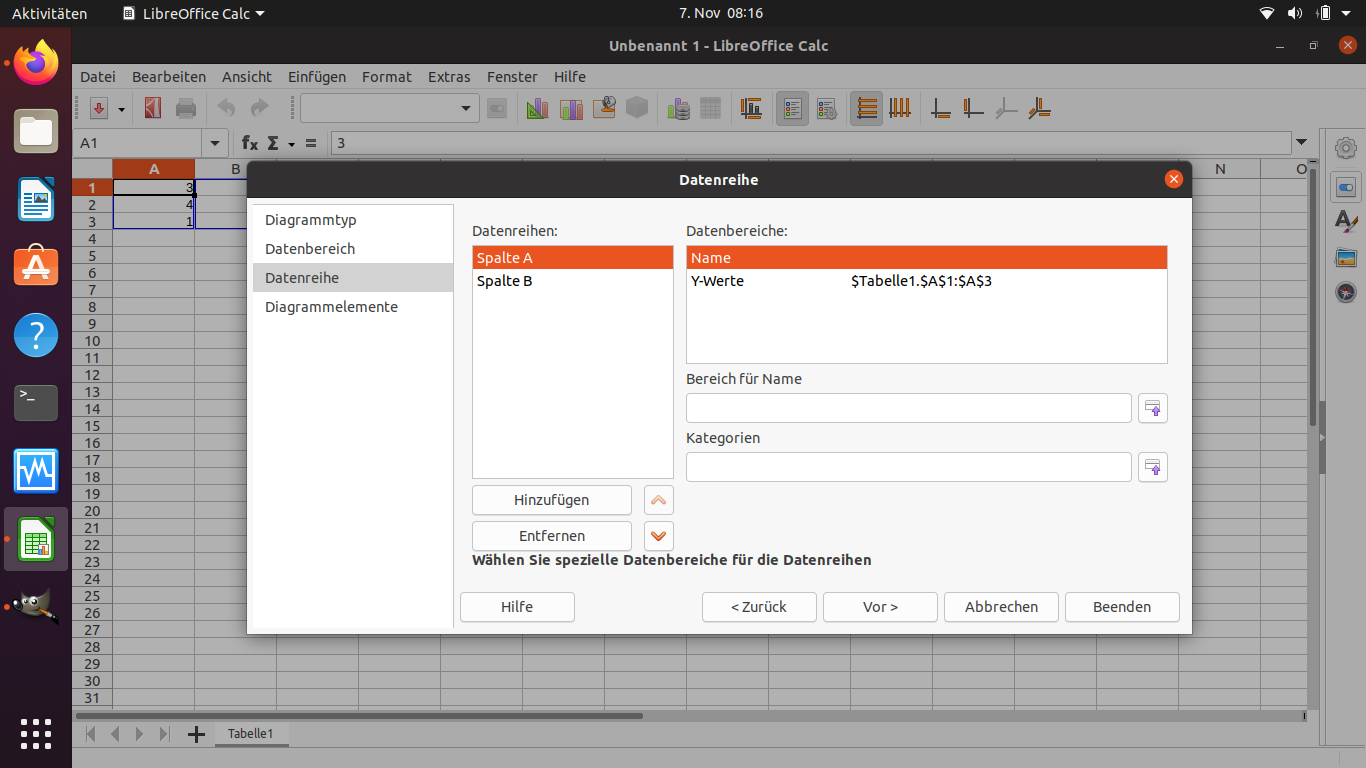Click the Hilfe button in the dialog
This screenshot has width=1366, height=768.
pyautogui.click(x=517, y=607)
